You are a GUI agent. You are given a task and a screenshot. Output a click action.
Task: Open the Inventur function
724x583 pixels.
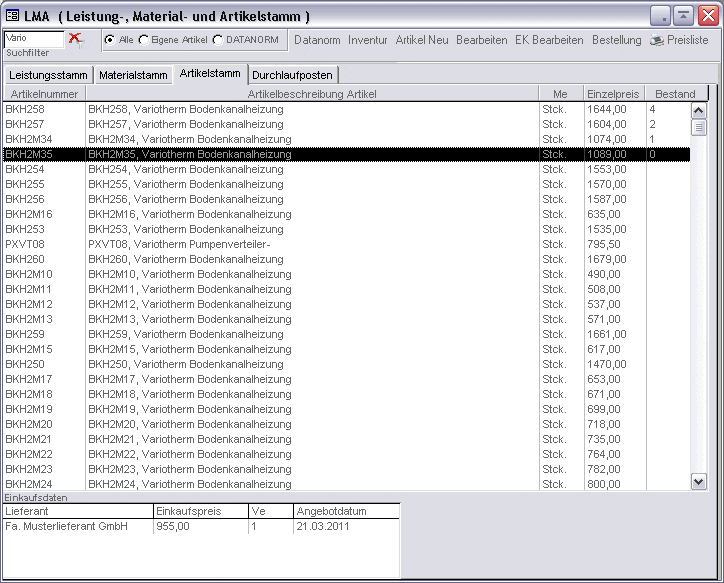pos(368,40)
